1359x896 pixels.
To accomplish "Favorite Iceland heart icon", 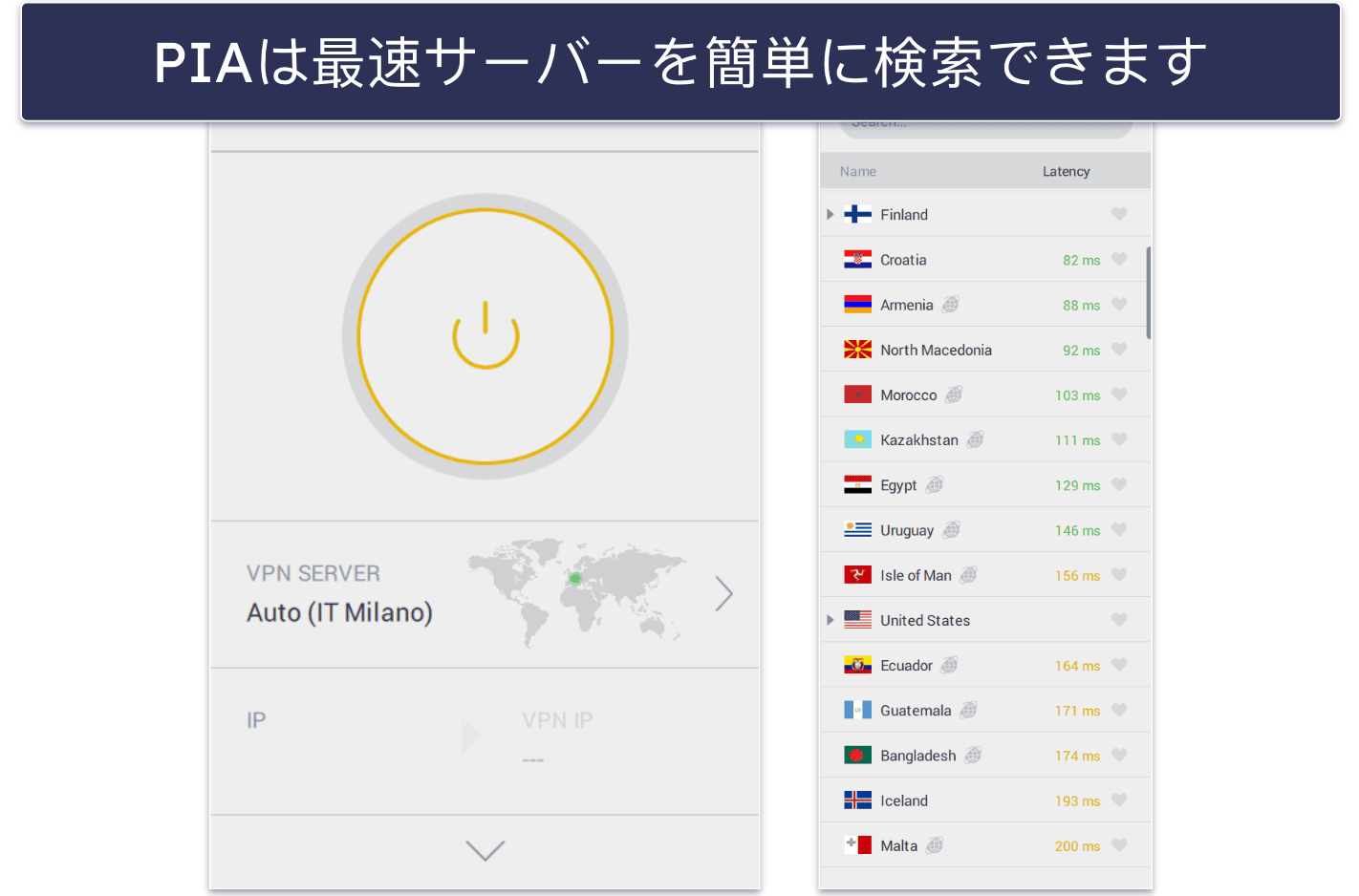I will point(1119,800).
